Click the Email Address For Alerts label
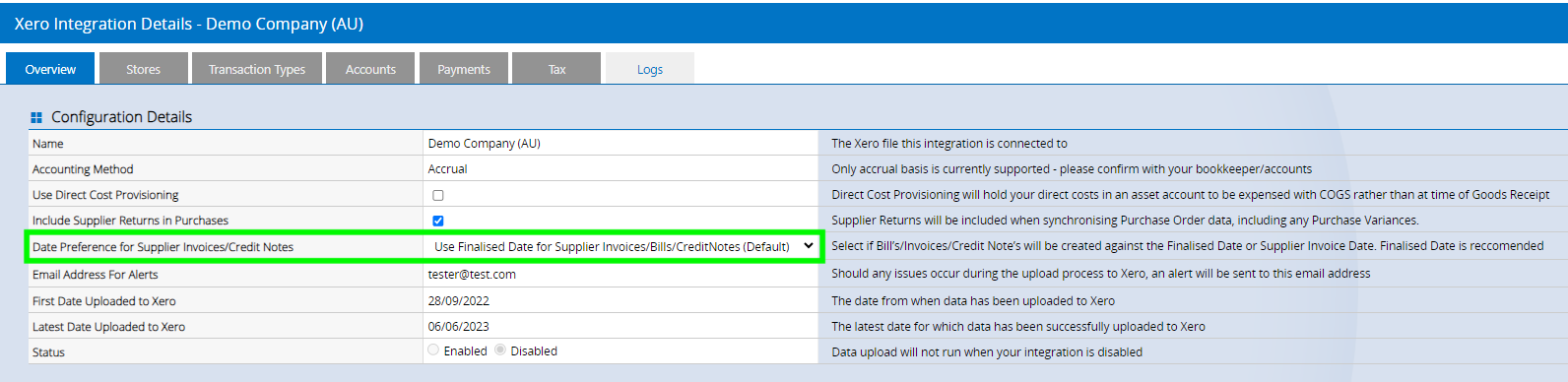Viewport: 1568px width, 382px height. pos(95,275)
